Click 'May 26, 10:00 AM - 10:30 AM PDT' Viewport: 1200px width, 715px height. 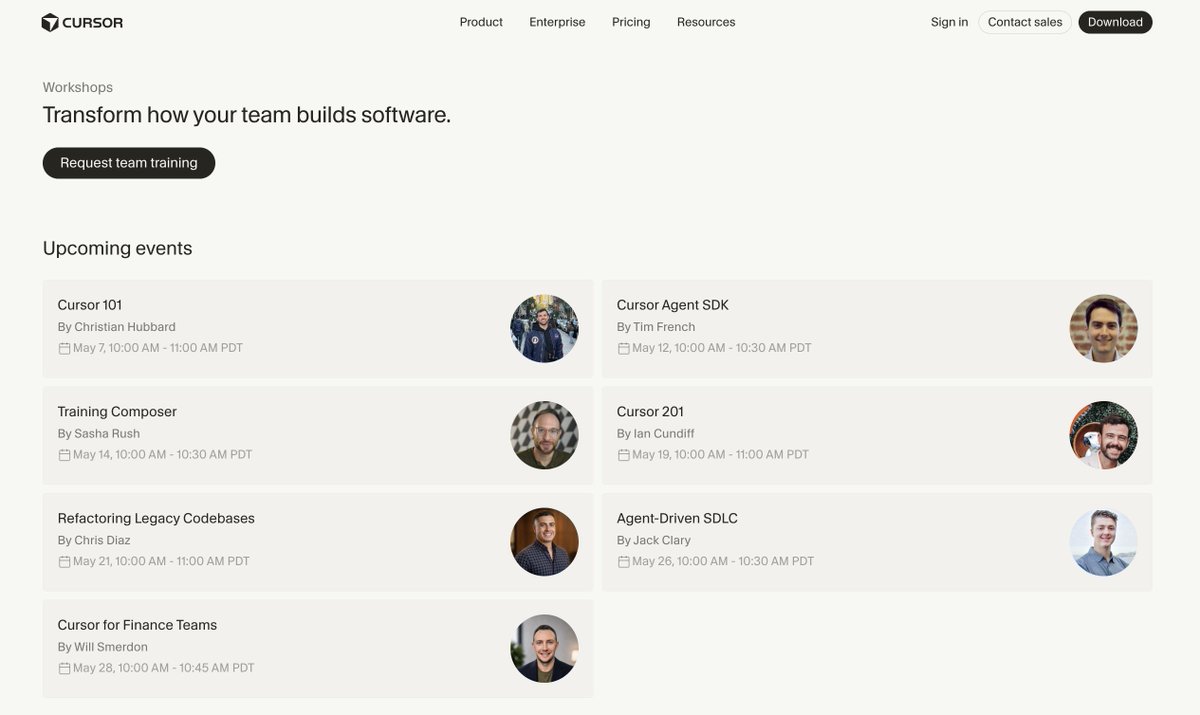[x=723, y=562]
